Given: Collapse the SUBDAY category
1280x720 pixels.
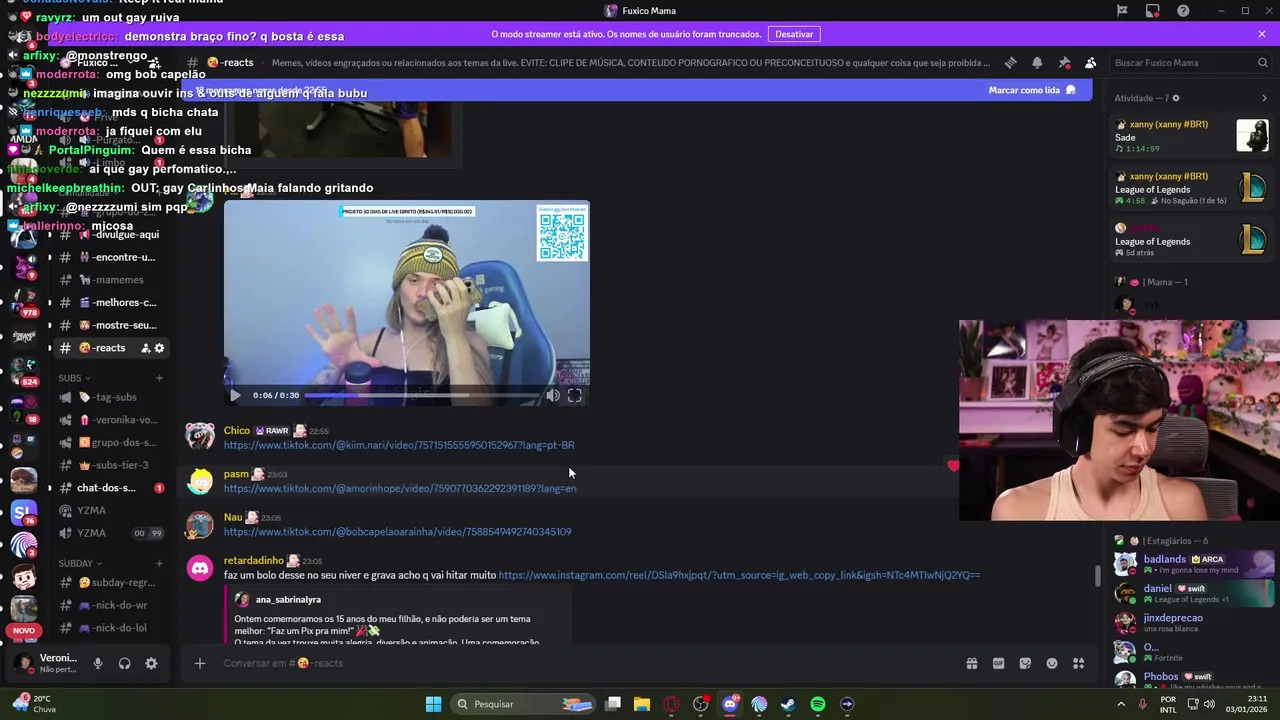Looking at the screenshot, I should click(x=80, y=563).
